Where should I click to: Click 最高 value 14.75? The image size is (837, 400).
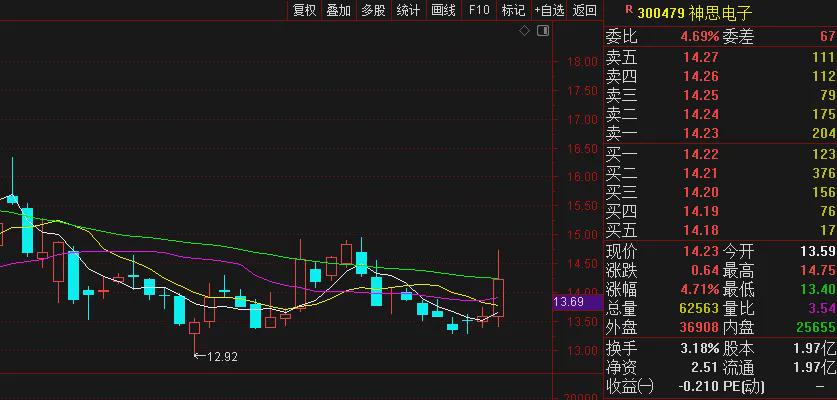click(x=818, y=270)
